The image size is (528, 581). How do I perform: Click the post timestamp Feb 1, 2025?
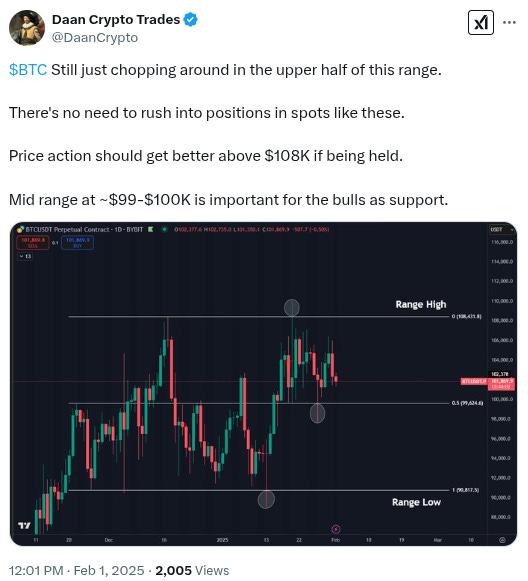pyautogui.click(x=109, y=570)
